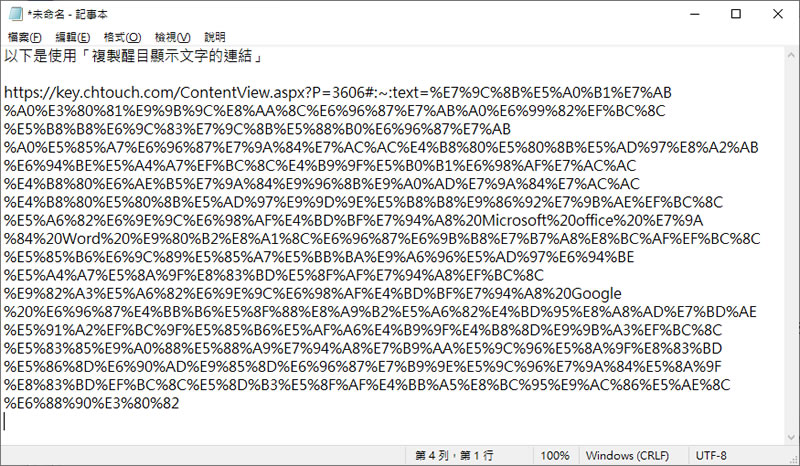Click the scrollbar down arrow
The width and height of the screenshot is (800, 466).
(791, 437)
